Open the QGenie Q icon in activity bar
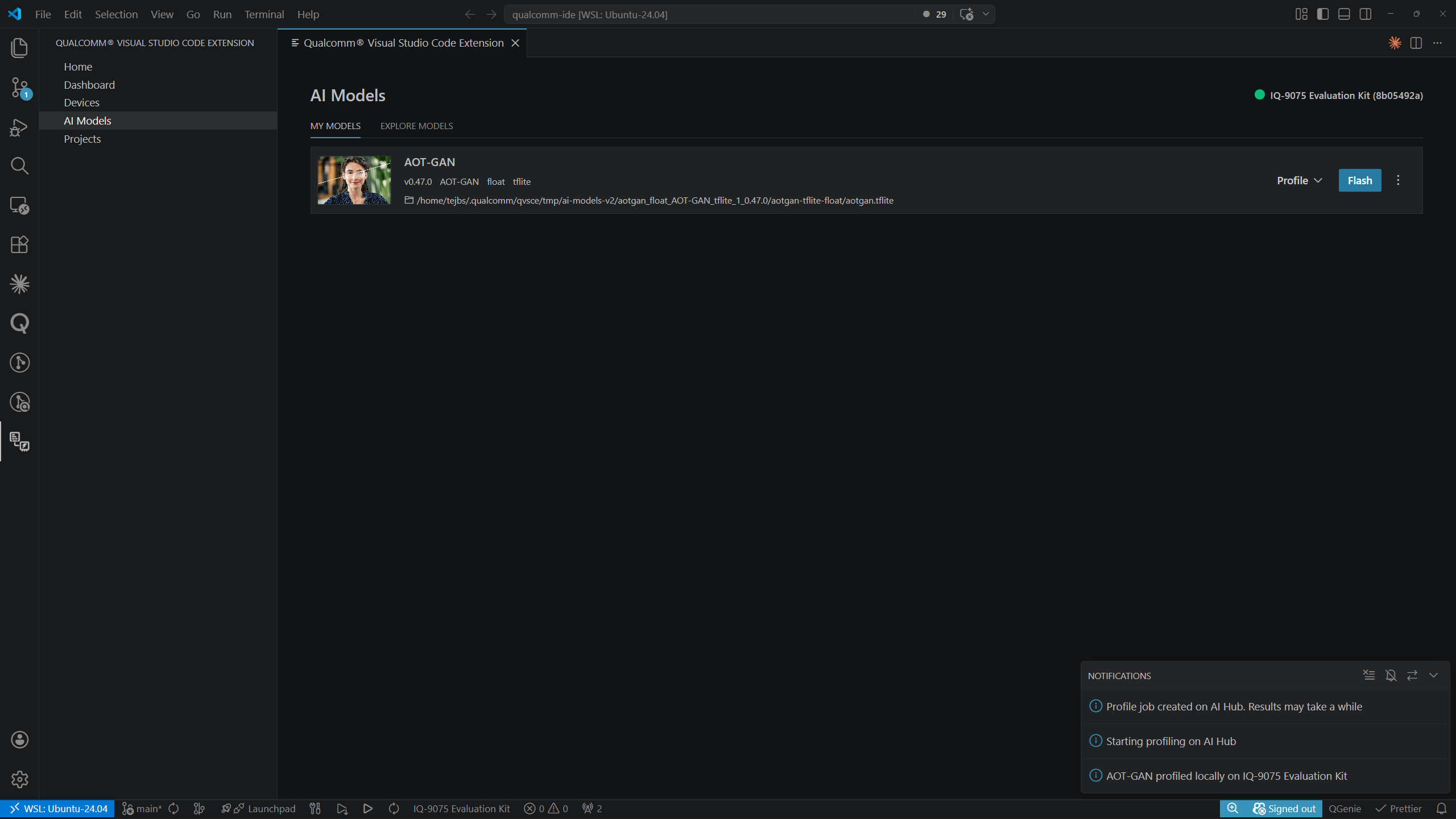The height and width of the screenshot is (819, 1456). tap(19, 323)
